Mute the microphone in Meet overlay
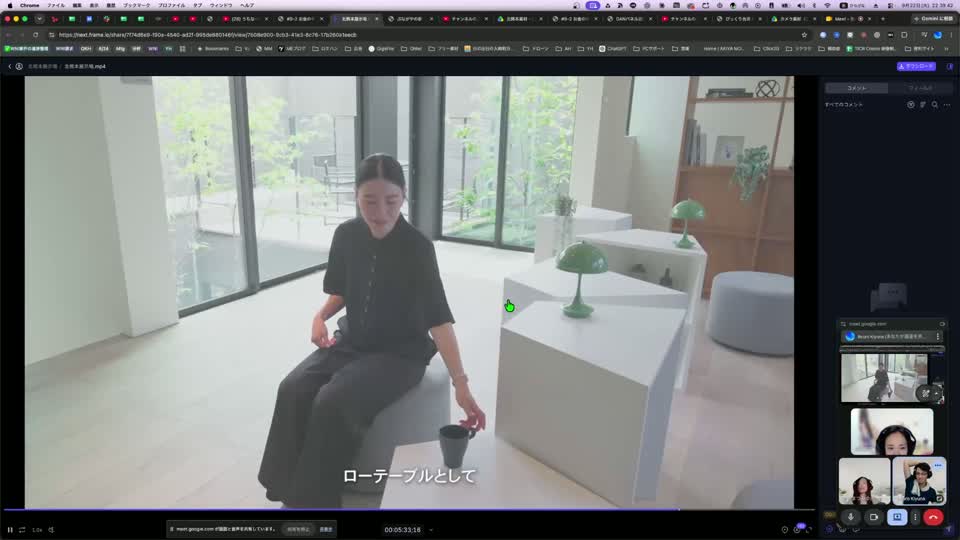Viewport: 960px width, 540px height. point(850,517)
